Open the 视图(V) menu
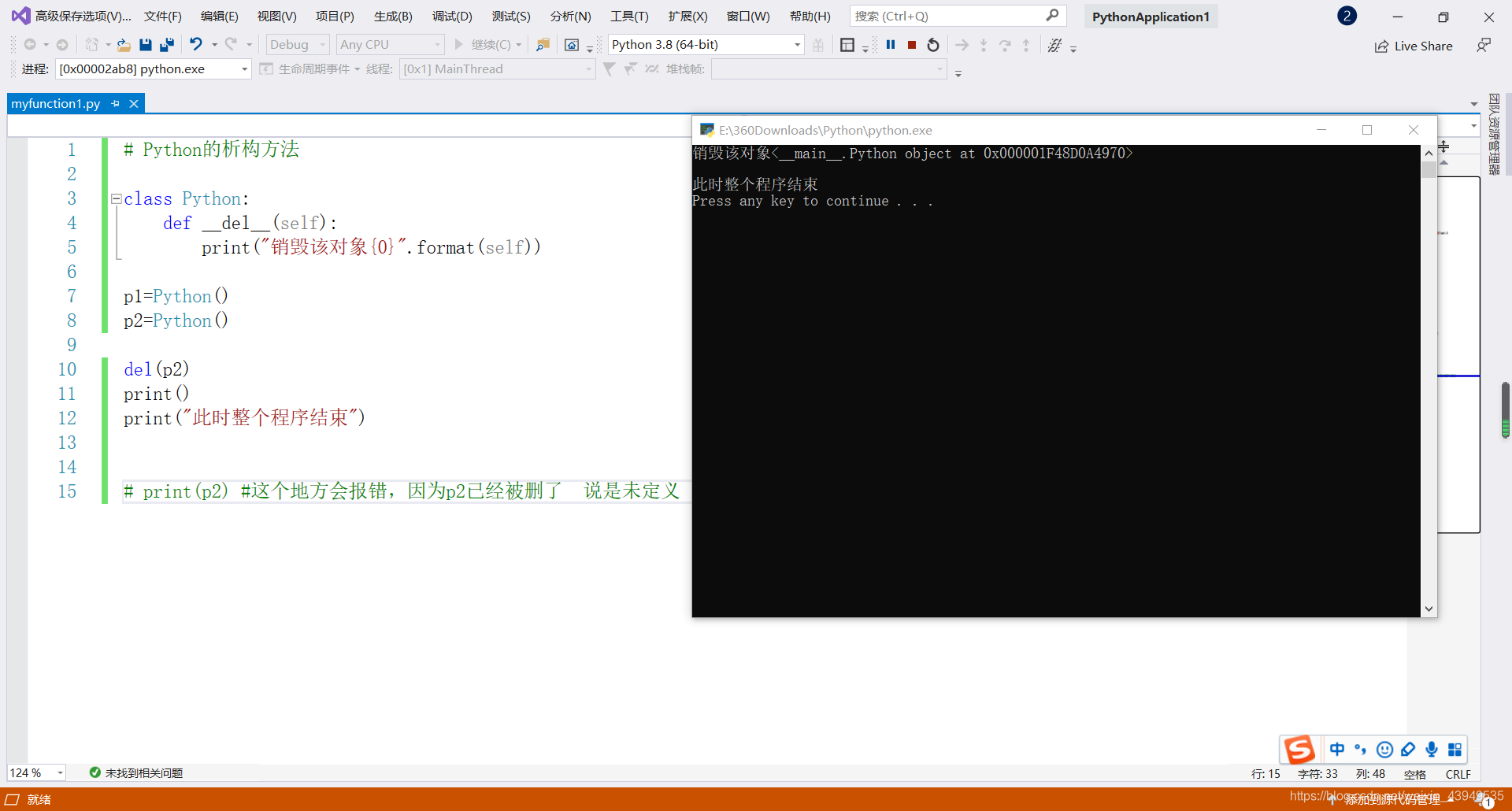Viewport: 1512px width, 811px height. click(277, 16)
